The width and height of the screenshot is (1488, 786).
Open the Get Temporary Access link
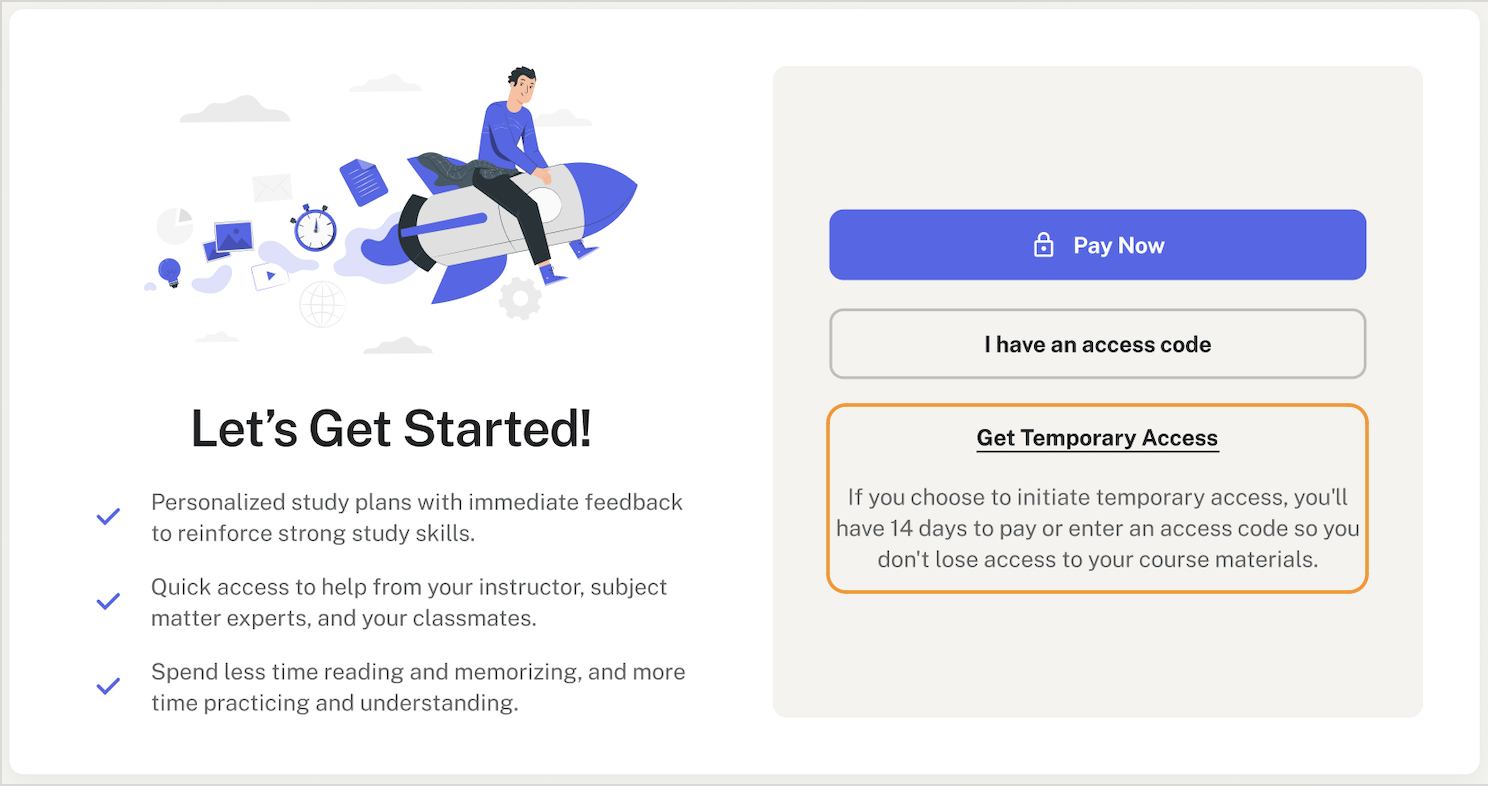pos(1097,438)
